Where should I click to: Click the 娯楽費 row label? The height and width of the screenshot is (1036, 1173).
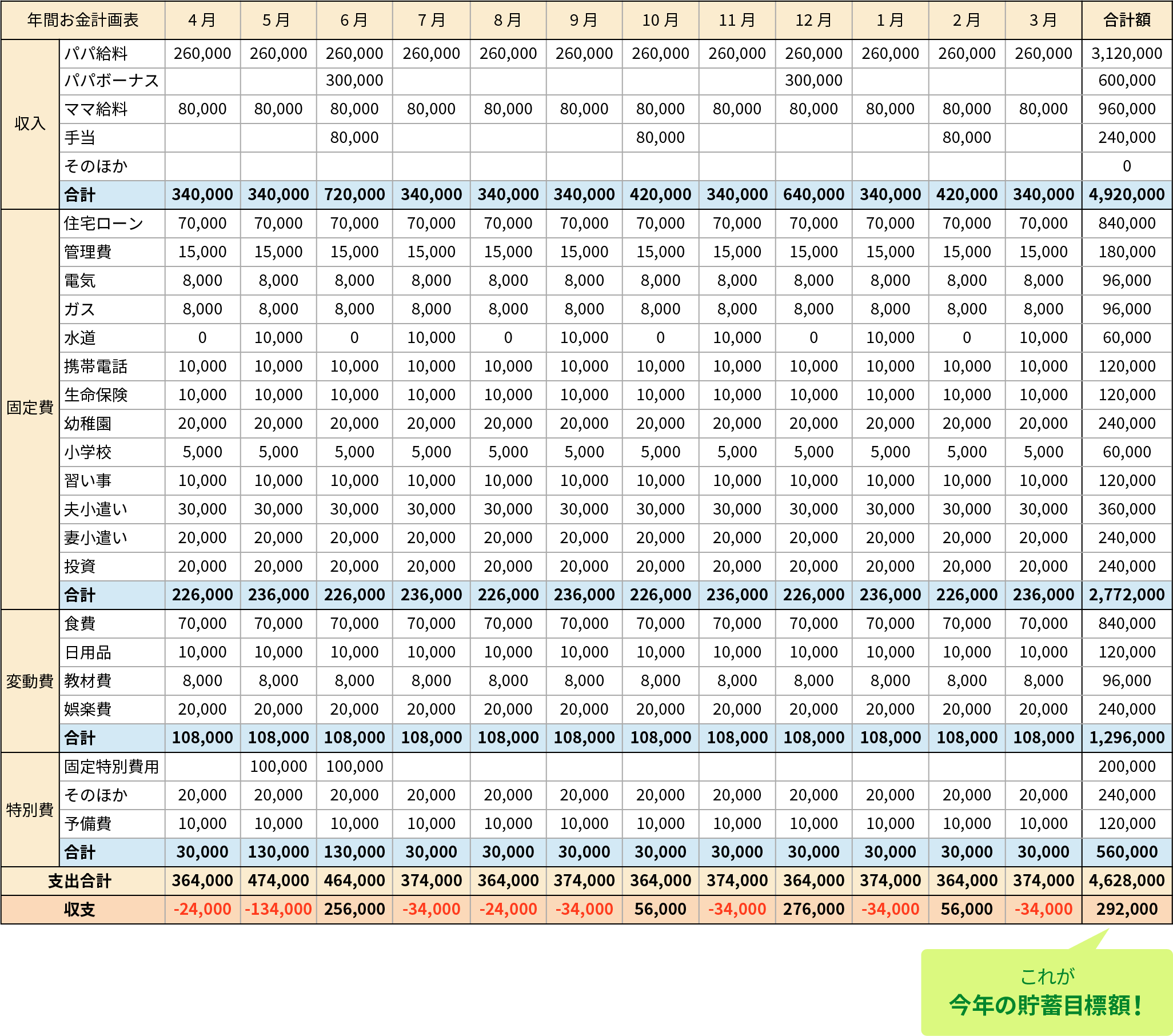pos(88,710)
